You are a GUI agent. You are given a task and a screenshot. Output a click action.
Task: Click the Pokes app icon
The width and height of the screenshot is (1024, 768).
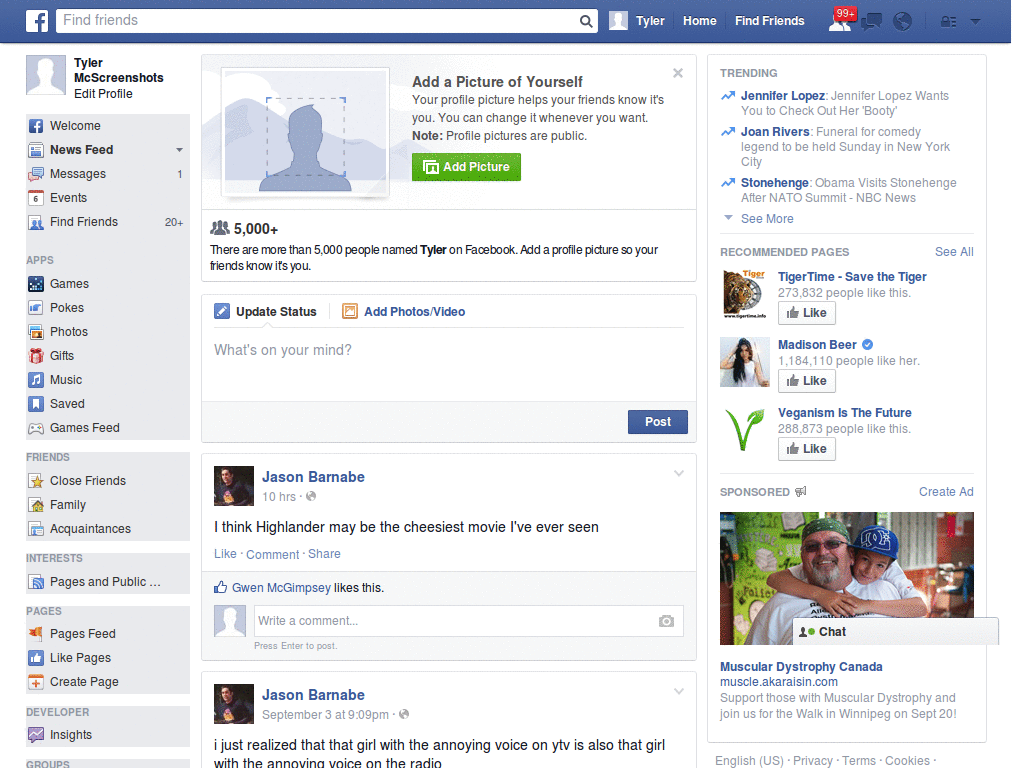coord(36,308)
